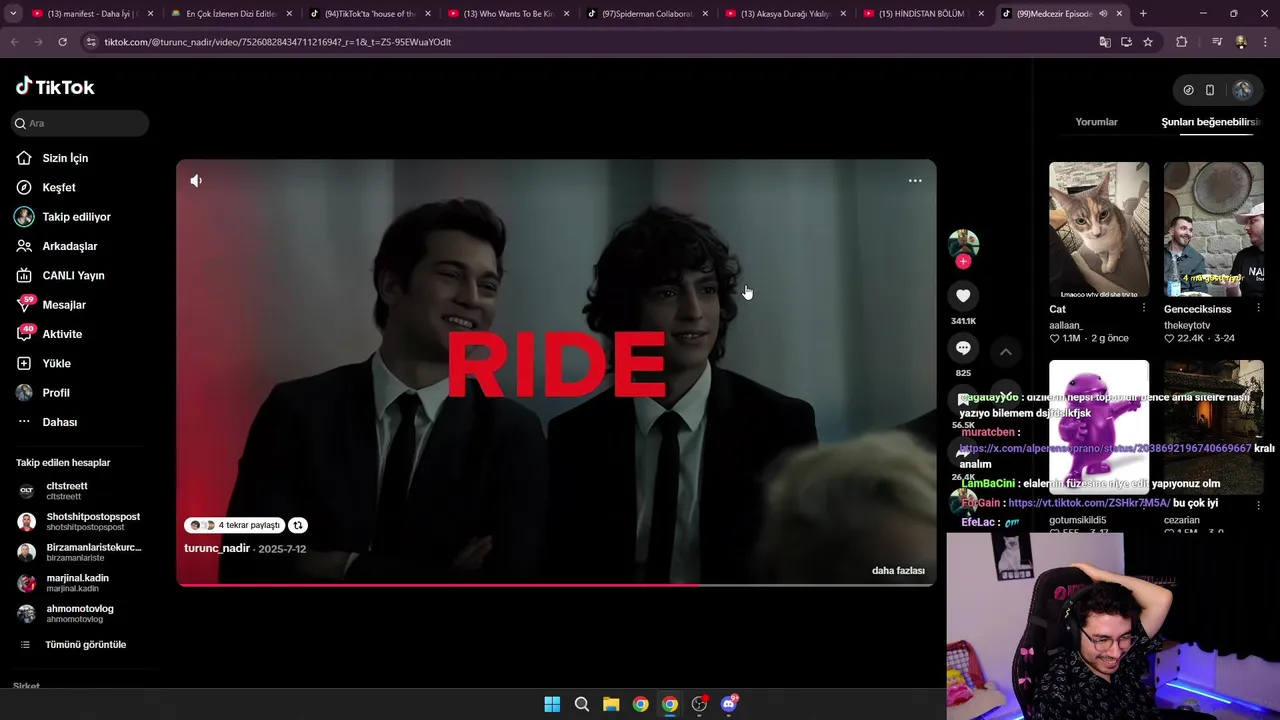Switch to Şunları beğenebilirsin tab

1210,122
